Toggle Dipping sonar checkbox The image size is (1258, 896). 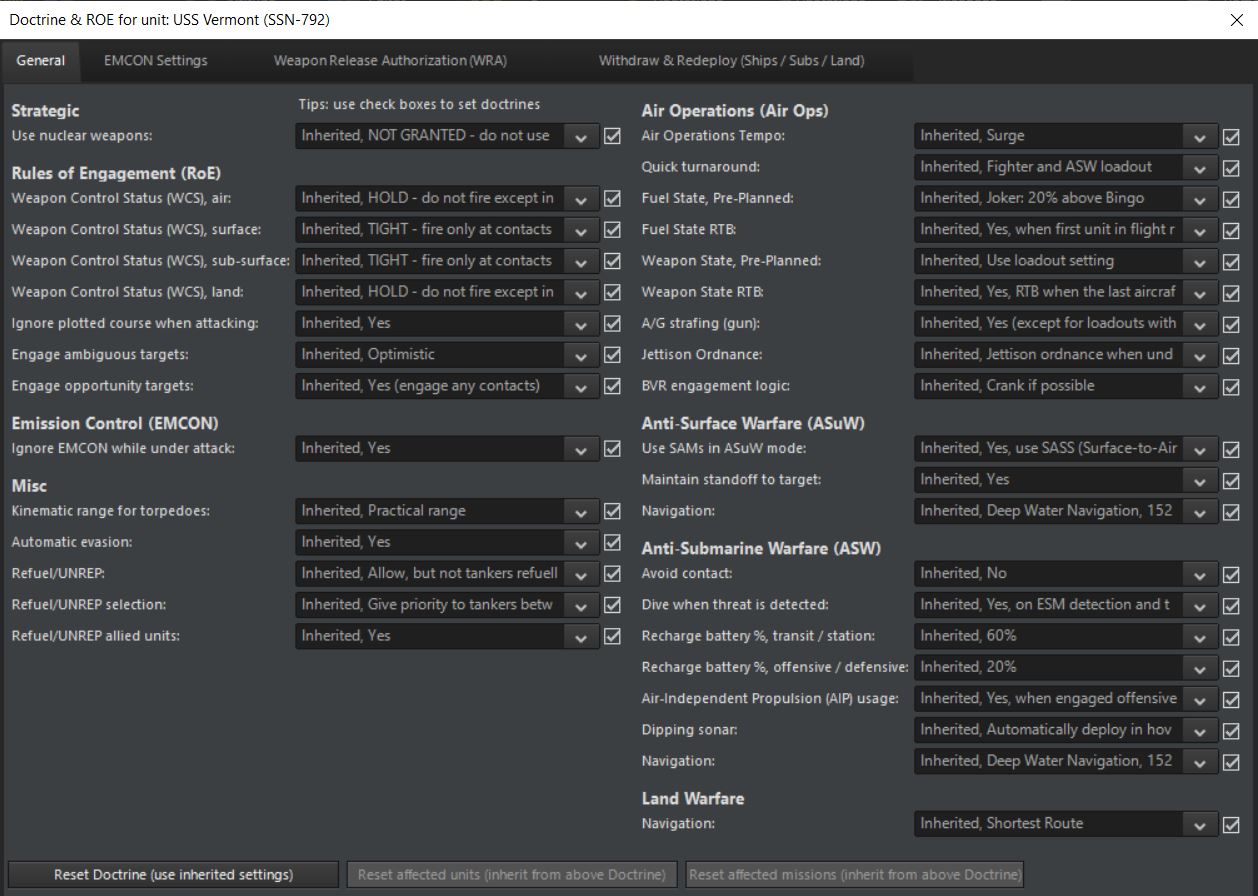1232,730
